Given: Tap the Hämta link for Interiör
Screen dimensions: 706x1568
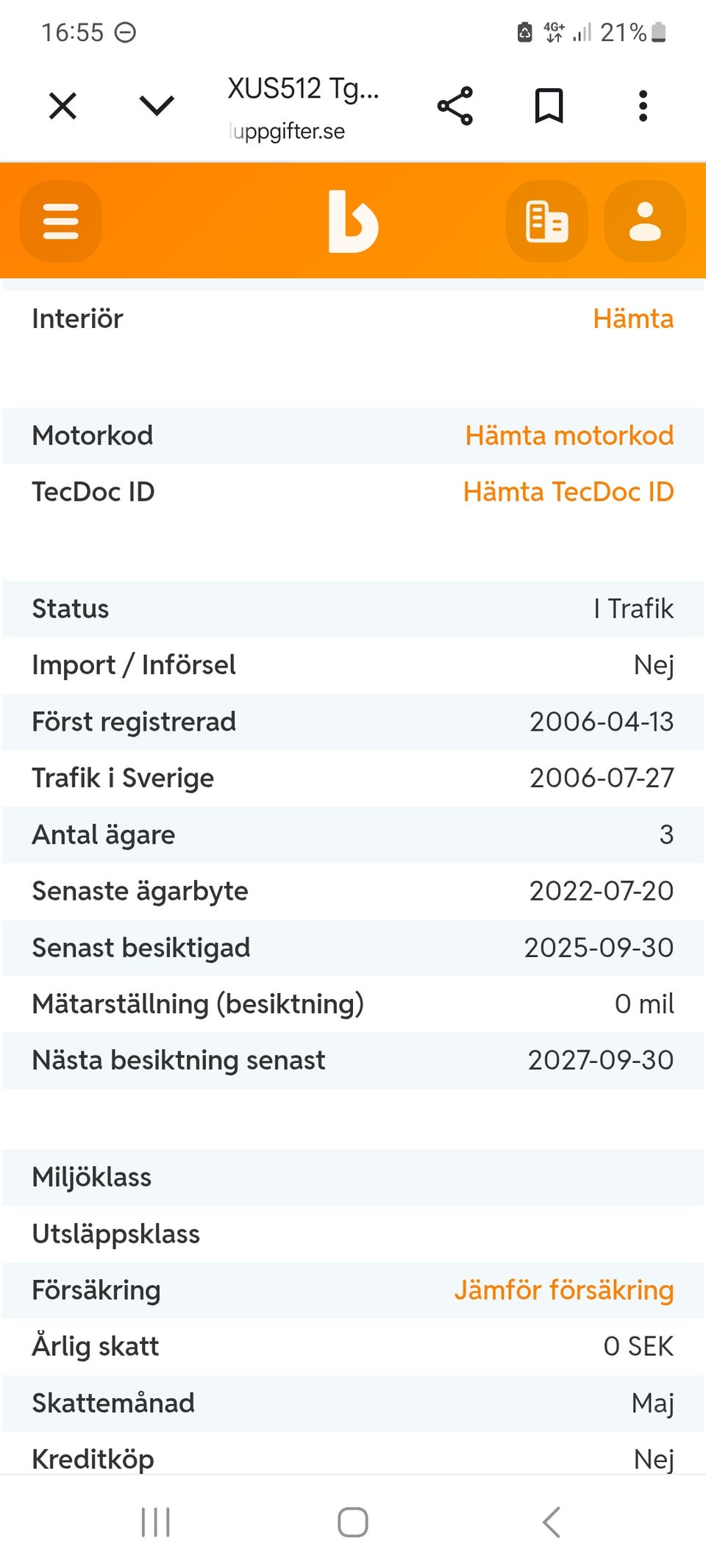Looking at the screenshot, I should [633, 319].
